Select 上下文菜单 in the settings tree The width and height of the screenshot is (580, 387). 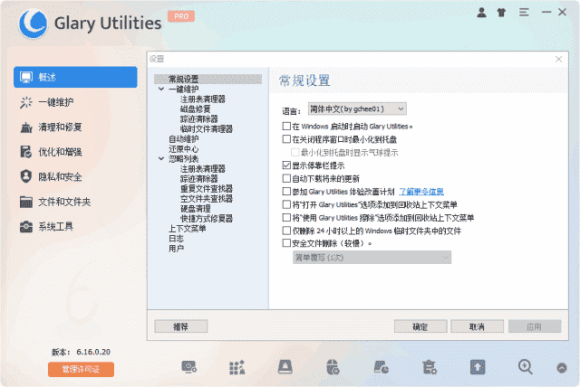187,229
